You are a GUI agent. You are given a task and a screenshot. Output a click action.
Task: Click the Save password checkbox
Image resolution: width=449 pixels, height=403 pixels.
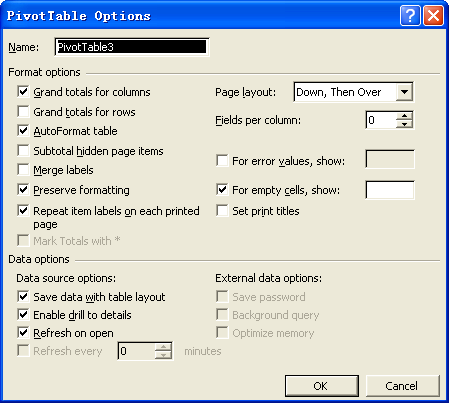point(222,296)
